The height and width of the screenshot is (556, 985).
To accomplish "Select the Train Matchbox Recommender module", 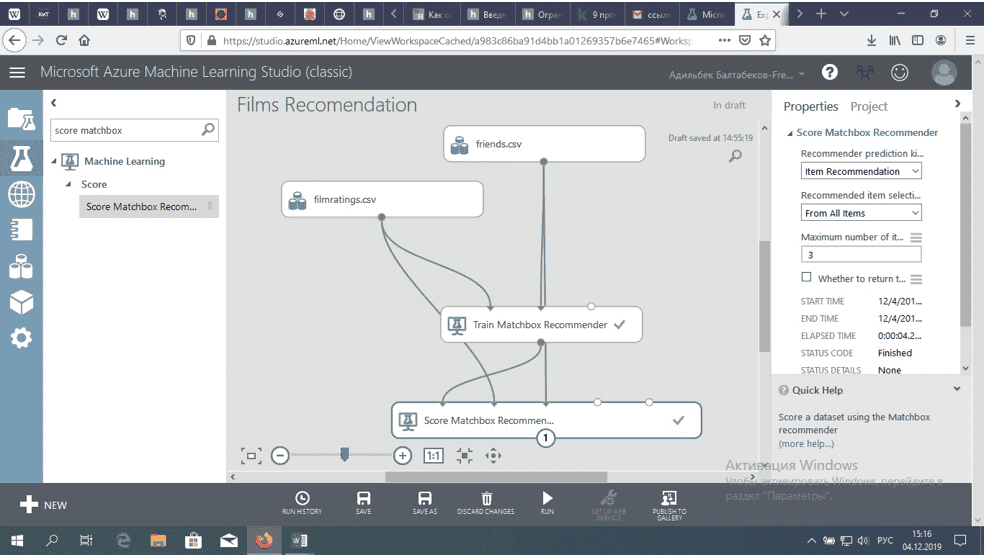I will tap(541, 324).
